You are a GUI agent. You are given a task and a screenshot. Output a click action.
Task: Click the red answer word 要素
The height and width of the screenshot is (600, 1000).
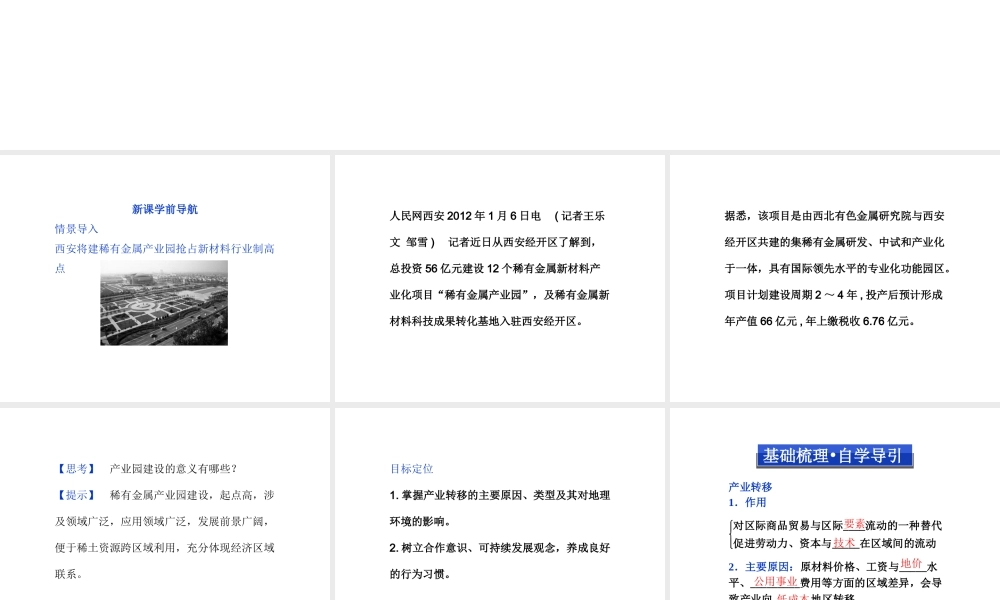tap(855, 524)
